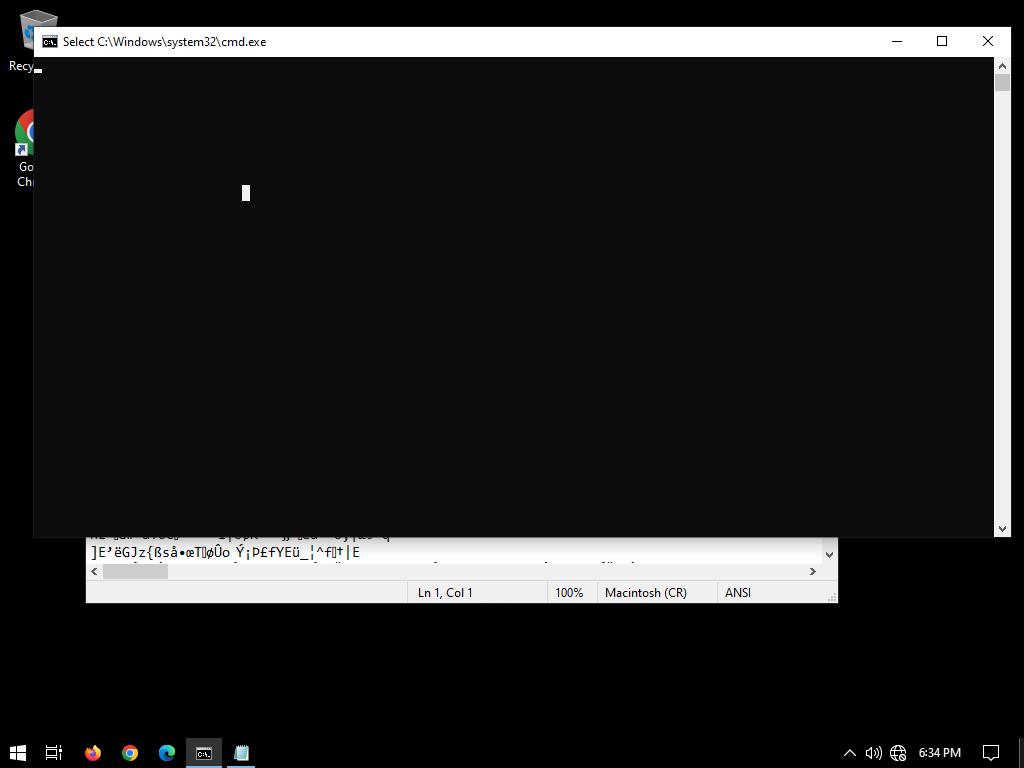
Task: Open the Task View button
Action: pyautogui.click(x=55, y=753)
